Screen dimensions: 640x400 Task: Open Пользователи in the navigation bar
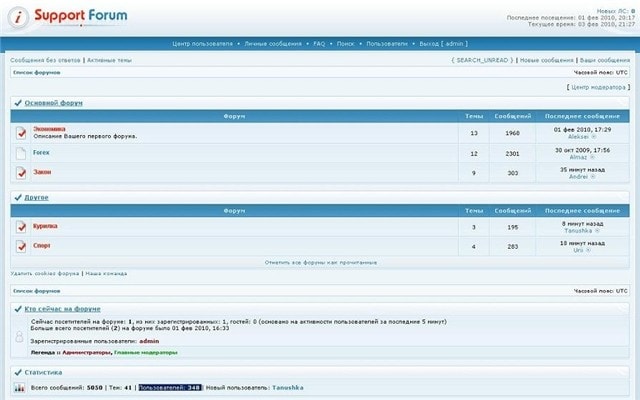point(387,44)
